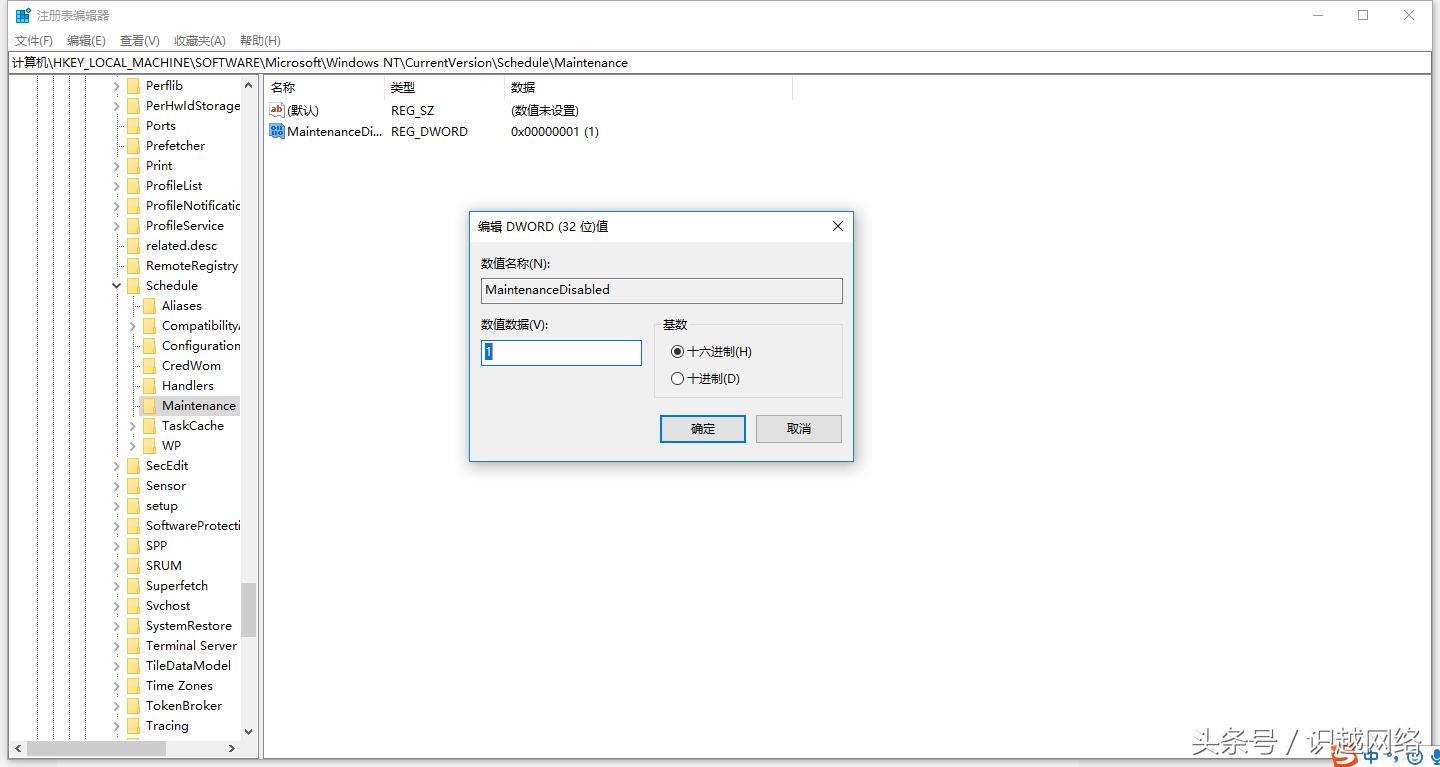The image size is (1440, 767).
Task: Select the 十进制(D) radio button
Action: coord(678,378)
